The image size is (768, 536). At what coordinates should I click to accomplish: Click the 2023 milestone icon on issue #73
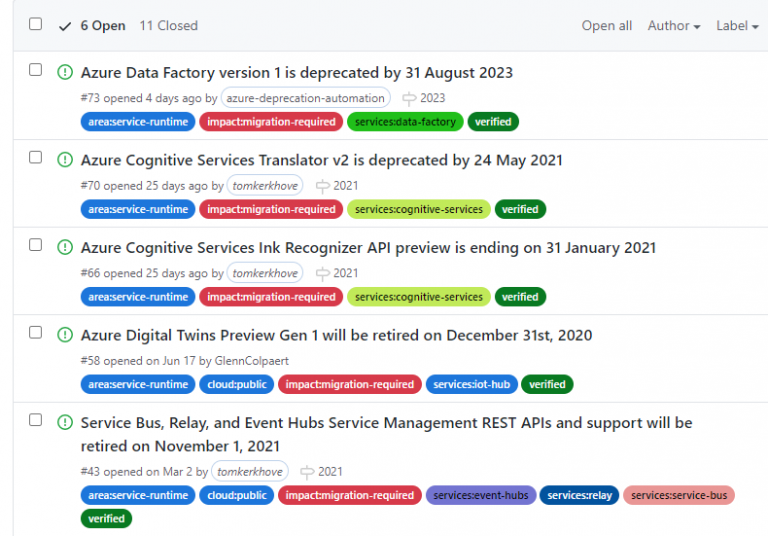pyautogui.click(x=409, y=98)
